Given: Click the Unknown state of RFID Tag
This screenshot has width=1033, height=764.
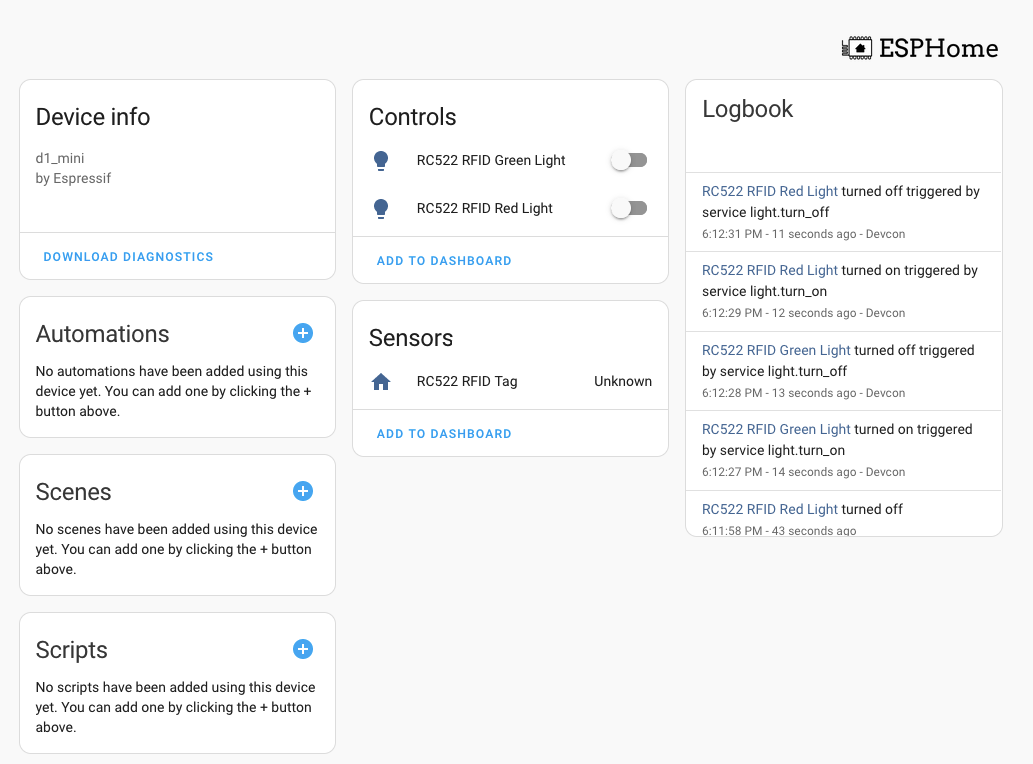Looking at the screenshot, I should (x=622, y=381).
